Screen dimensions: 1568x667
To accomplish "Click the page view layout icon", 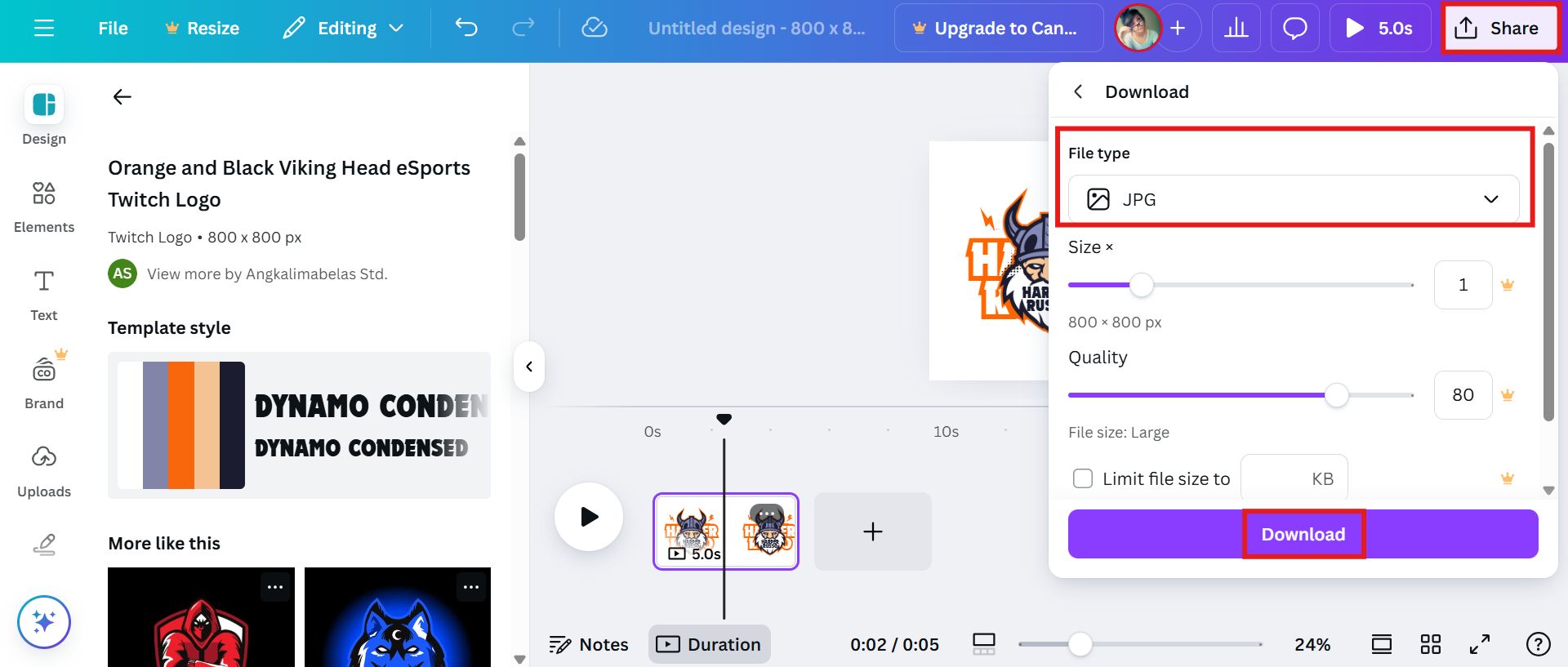I will [x=984, y=644].
